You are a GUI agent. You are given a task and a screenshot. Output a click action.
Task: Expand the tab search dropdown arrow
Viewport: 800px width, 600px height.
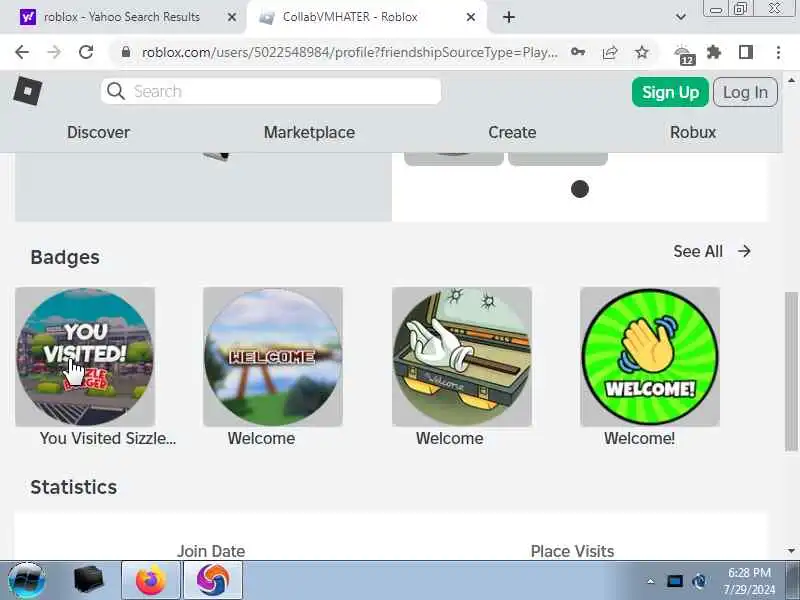point(680,17)
